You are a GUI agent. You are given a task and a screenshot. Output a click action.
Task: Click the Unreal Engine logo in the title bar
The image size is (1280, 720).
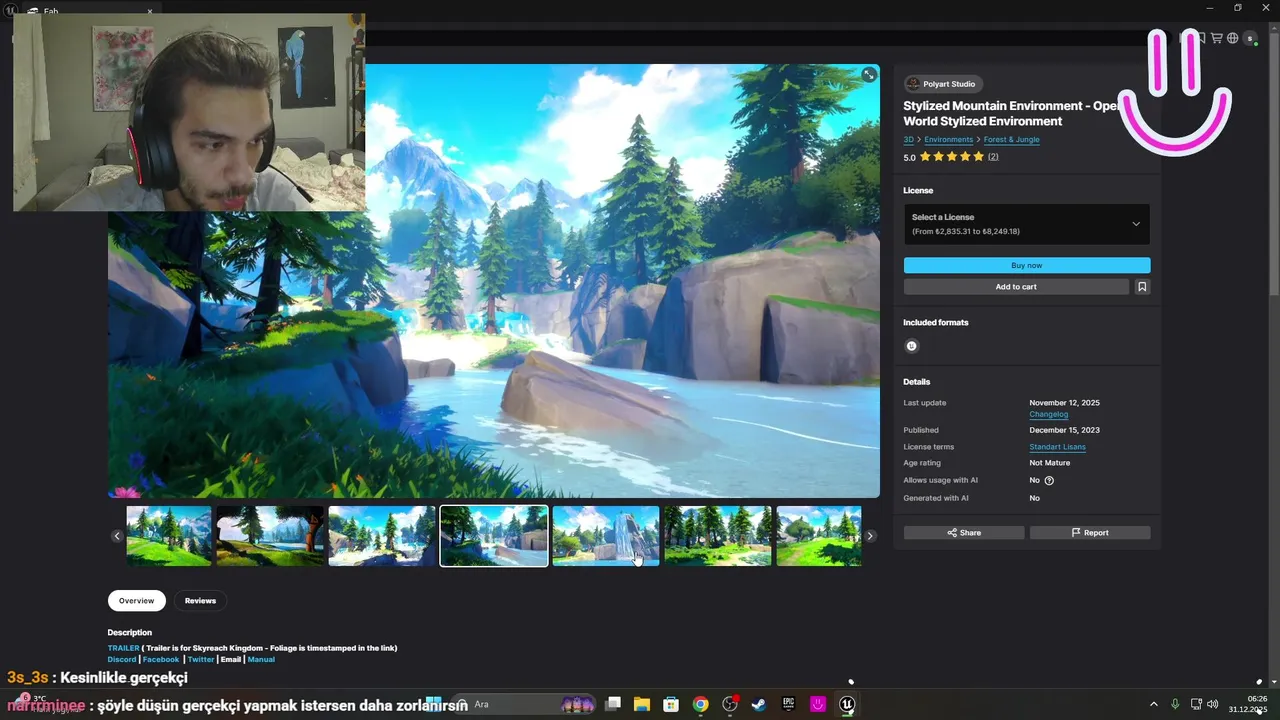[11, 11]
